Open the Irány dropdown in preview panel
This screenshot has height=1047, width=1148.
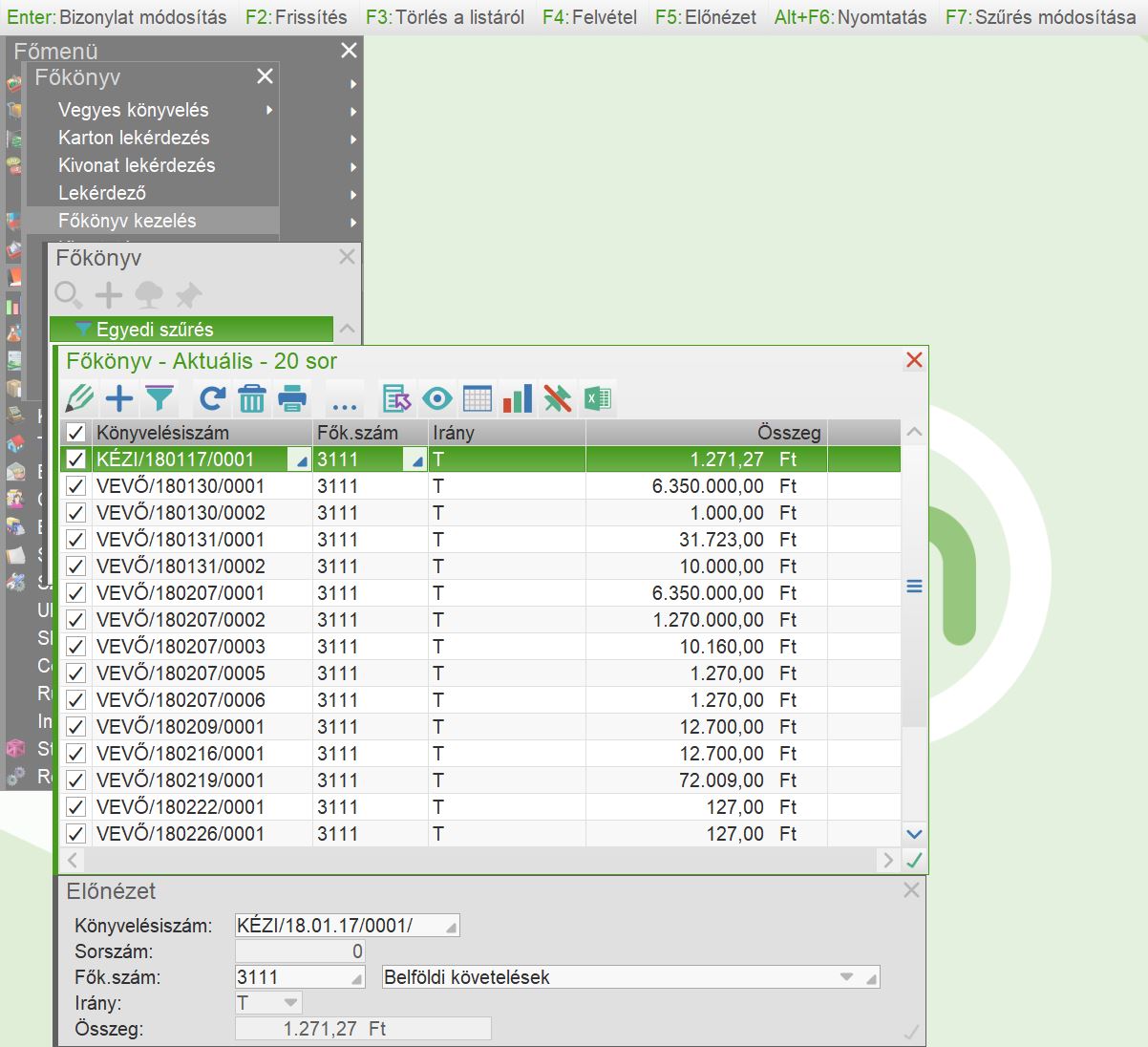point(290,1003)
